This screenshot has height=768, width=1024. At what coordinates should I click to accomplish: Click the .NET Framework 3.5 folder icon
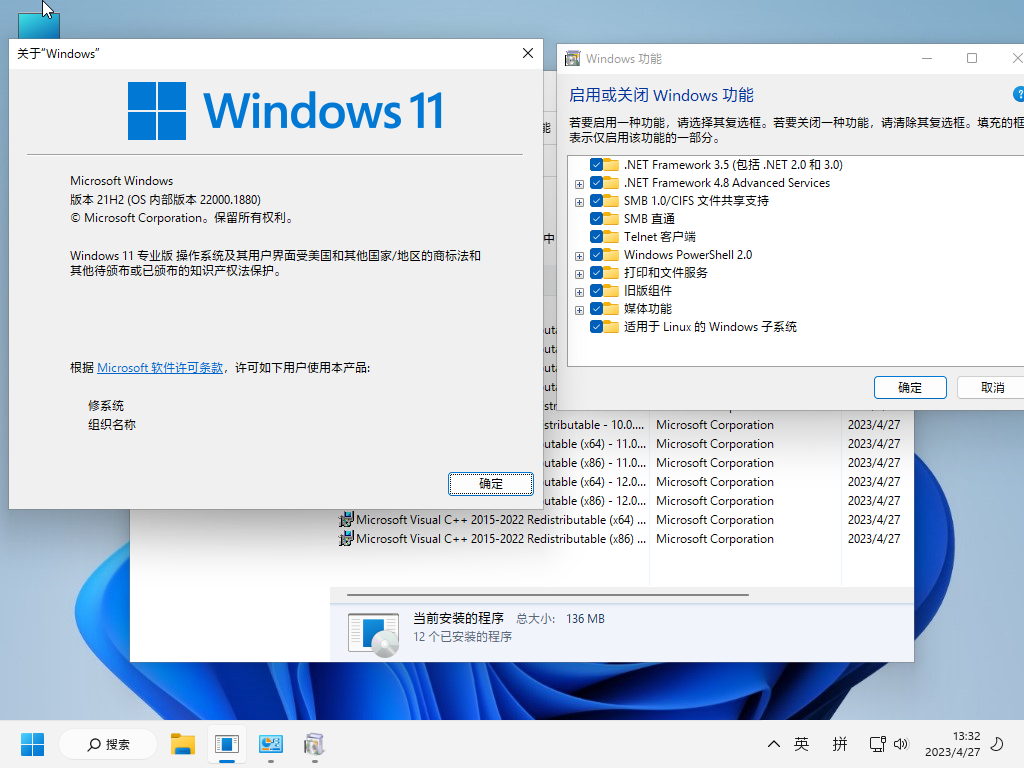click(x=611, y=165)
